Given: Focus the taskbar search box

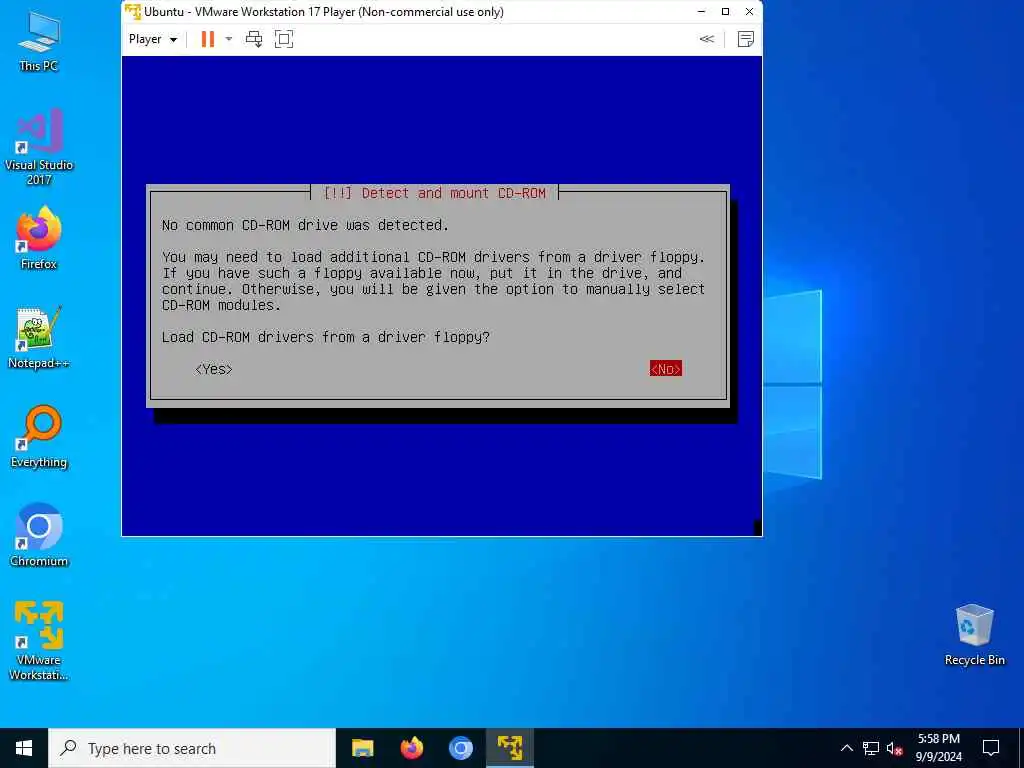Looking at the screenshot, I should pyautogui.click(x=192, y=748).
